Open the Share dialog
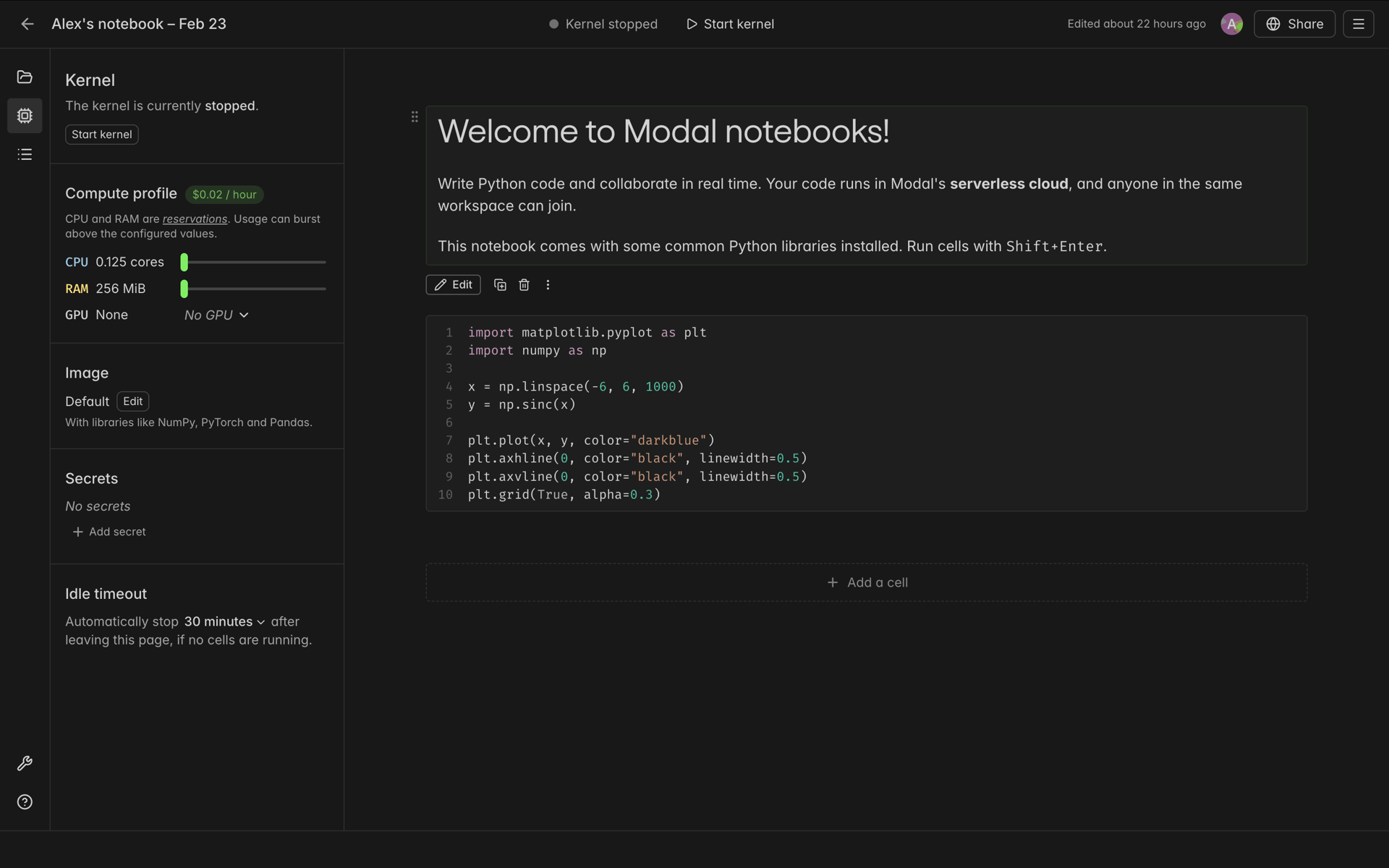1389x868 pixels. pos(1294,24)
